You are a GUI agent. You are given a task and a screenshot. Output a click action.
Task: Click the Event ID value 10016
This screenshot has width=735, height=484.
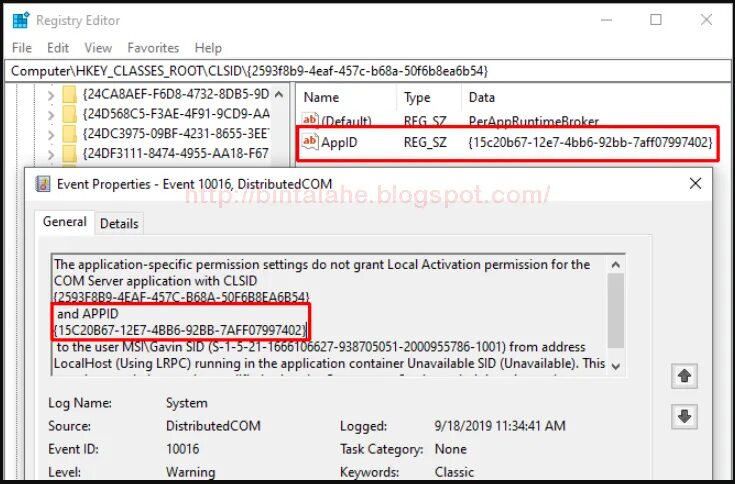[182, 449]
